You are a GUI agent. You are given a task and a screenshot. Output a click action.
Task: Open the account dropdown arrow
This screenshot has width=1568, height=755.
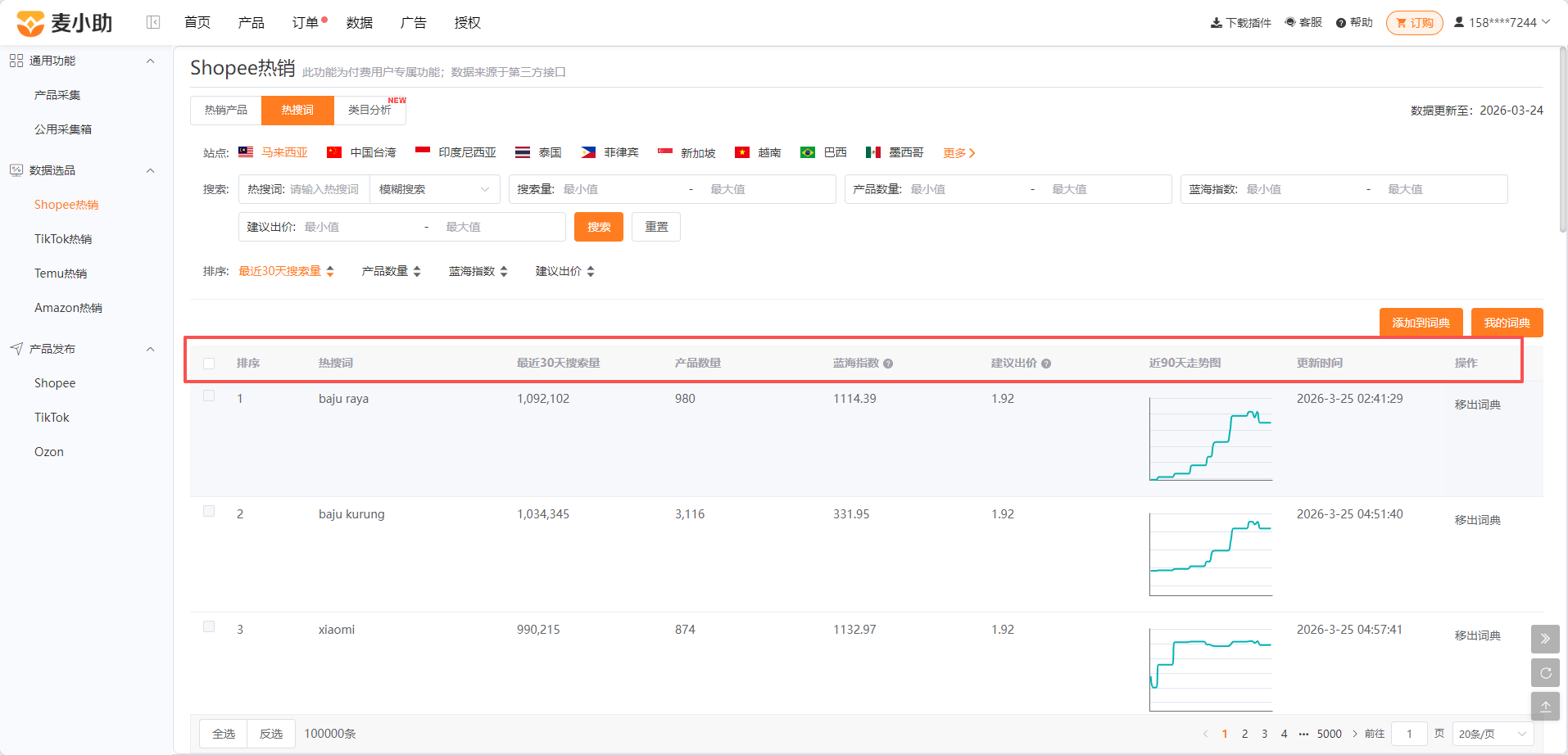pyautogui.click(x=1546, y=22)
